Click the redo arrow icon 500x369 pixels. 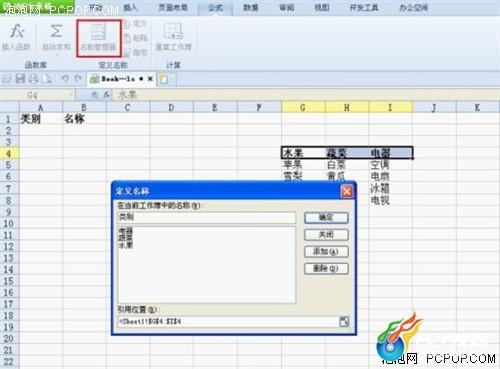click(78, 79)
